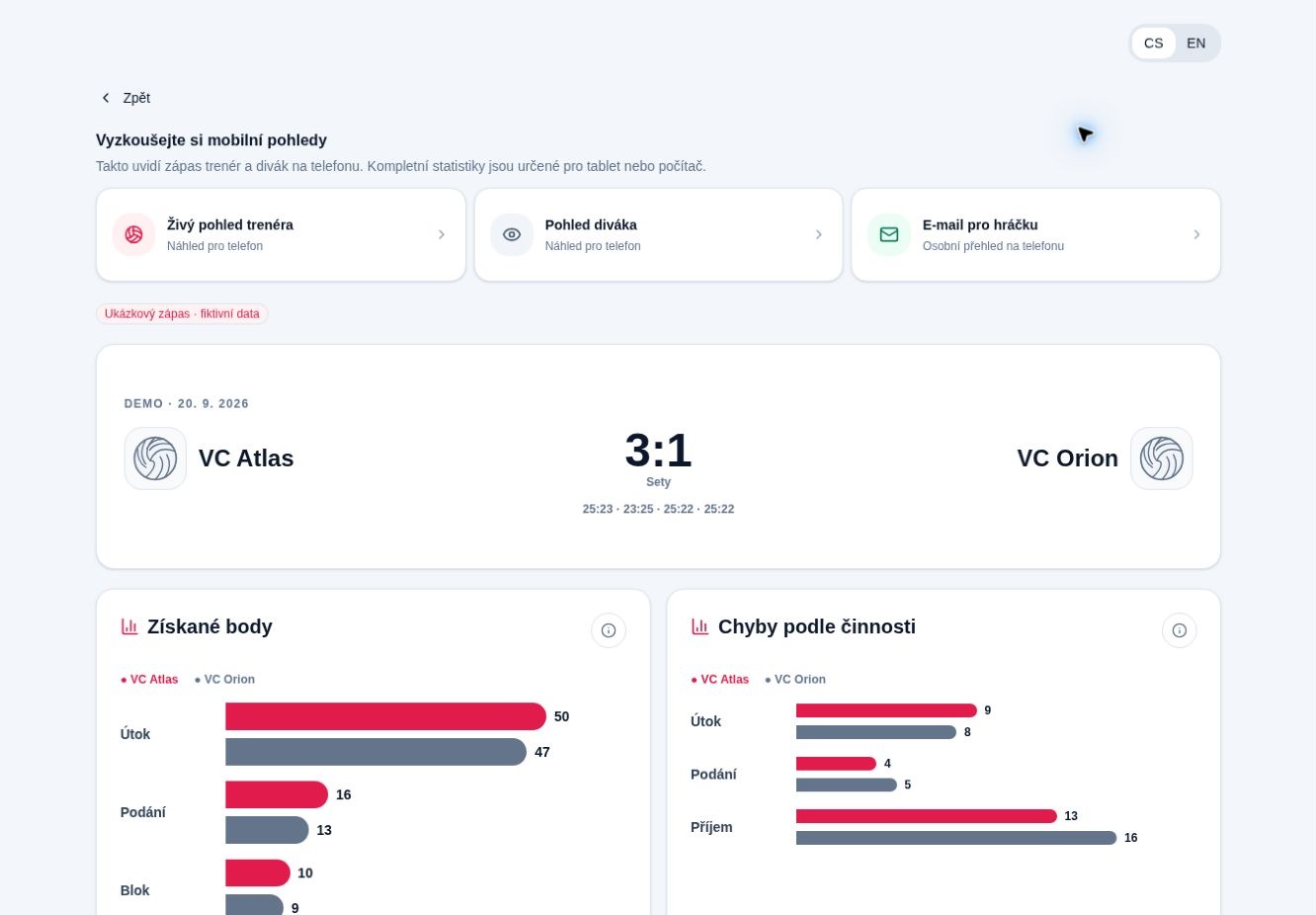This screenshot has width=1316, height=915.
Task: Click the VC Atlas Podání bar with 16 points
Action: tap(277, 794)
